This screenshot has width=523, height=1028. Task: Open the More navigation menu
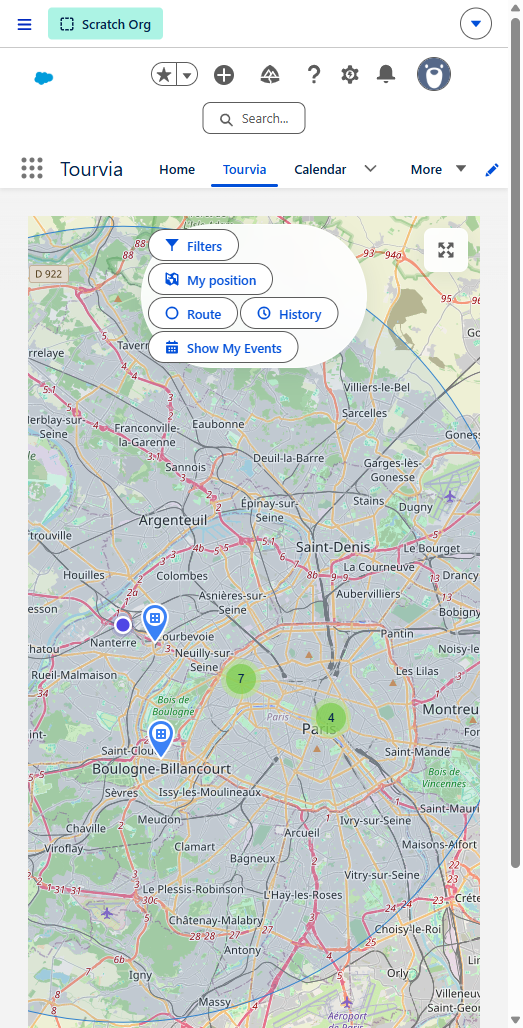pyautogui.click(x=438, y=169)
